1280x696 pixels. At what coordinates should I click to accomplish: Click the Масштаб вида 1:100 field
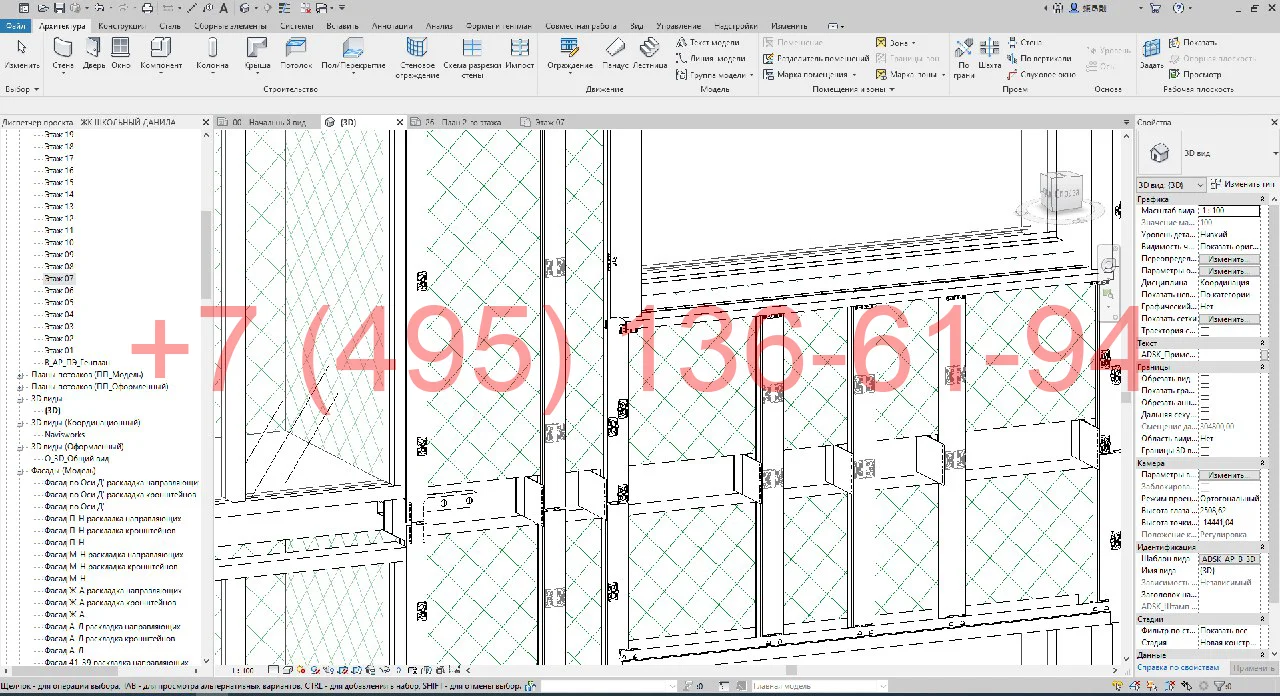point(1229,211)
